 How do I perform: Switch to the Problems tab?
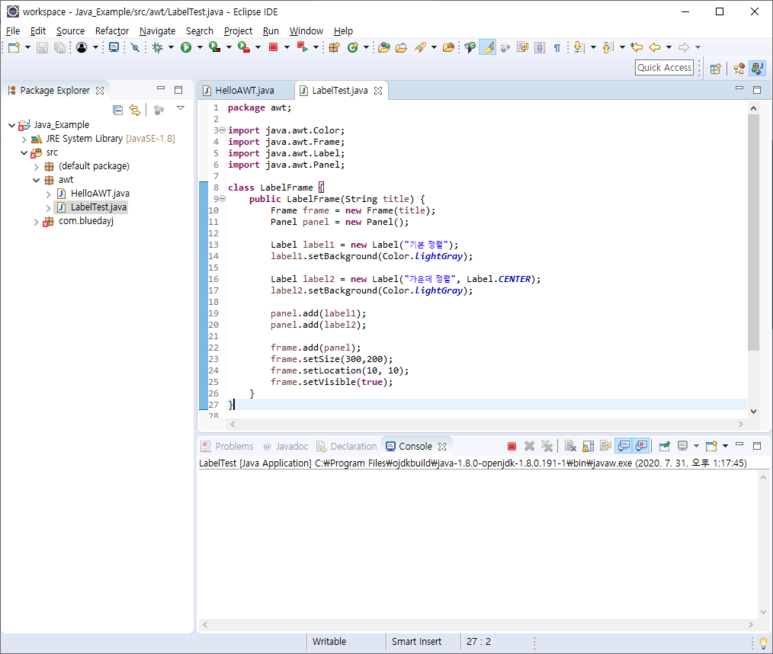pos(227,447)
